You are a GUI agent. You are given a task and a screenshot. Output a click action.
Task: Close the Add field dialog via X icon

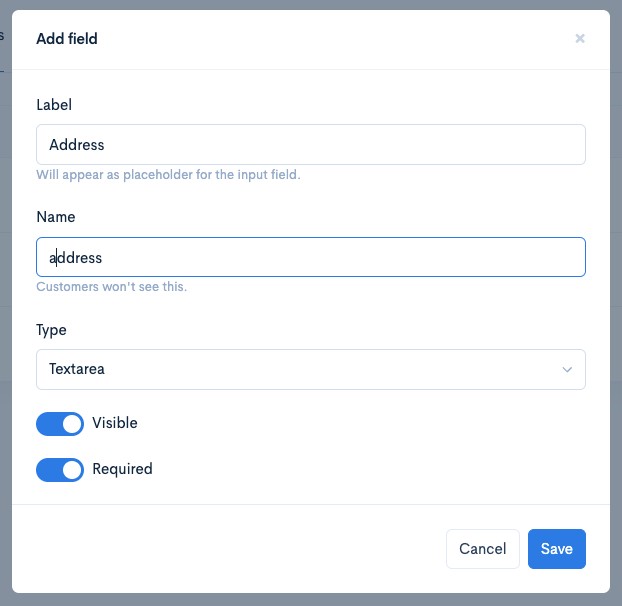[580, 38]
